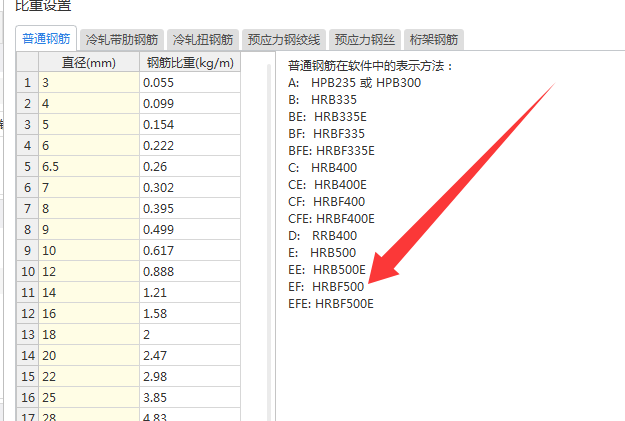Switch to the 普通钢筋 tab
This screenshot has height=421, width=625.
[x=46, y=39]
